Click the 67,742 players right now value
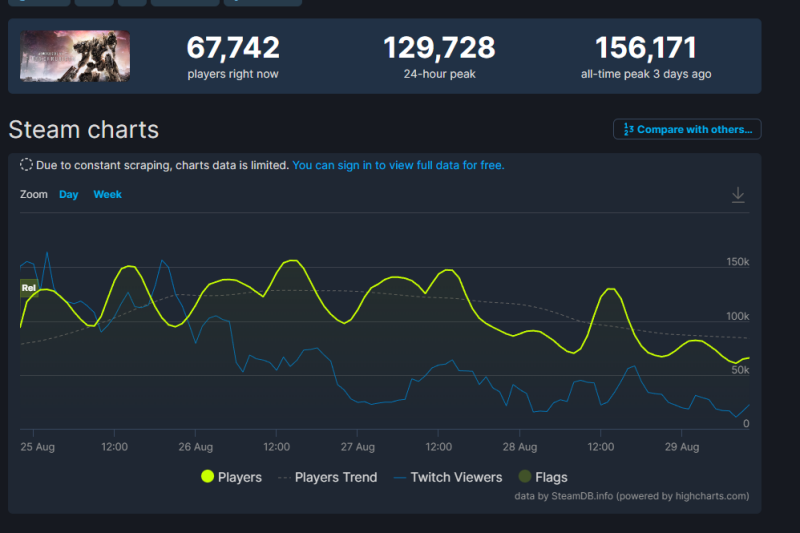Image resolution: width=800 pixels, height=533 pixels. 233,47
